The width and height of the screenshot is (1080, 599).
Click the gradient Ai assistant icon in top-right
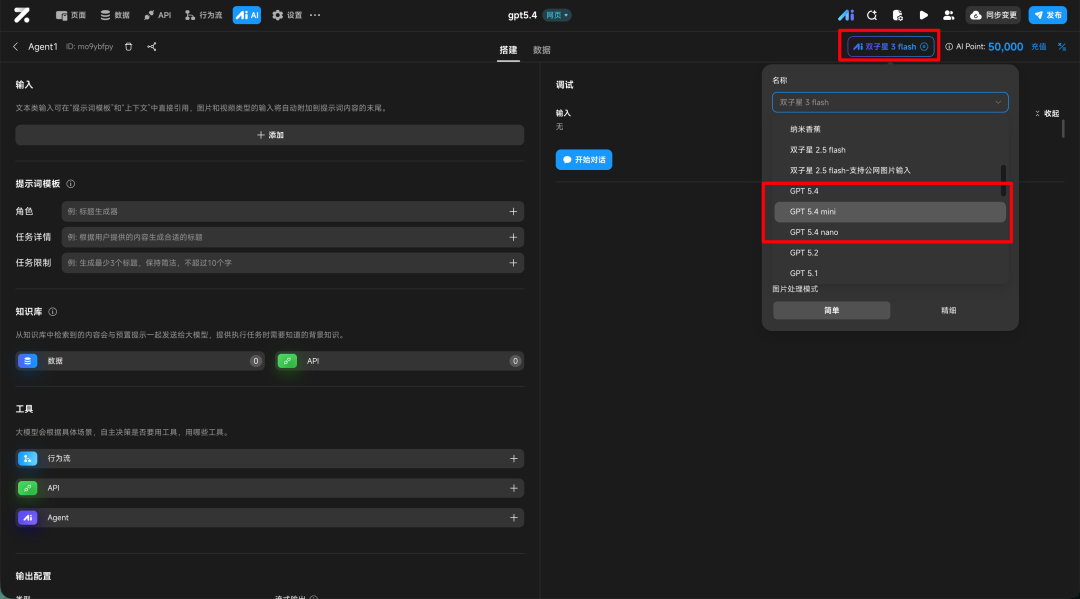click(x=846, y=15)
